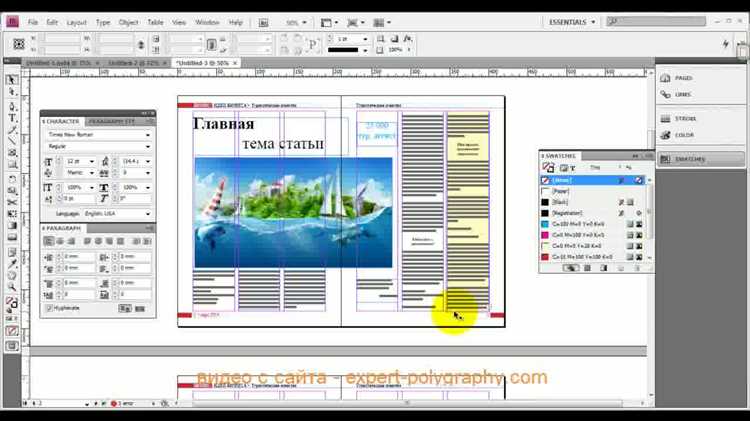Open zoom level dropdown showing 50%
This screenshot has height=421, width=750.
coord(304,22)
